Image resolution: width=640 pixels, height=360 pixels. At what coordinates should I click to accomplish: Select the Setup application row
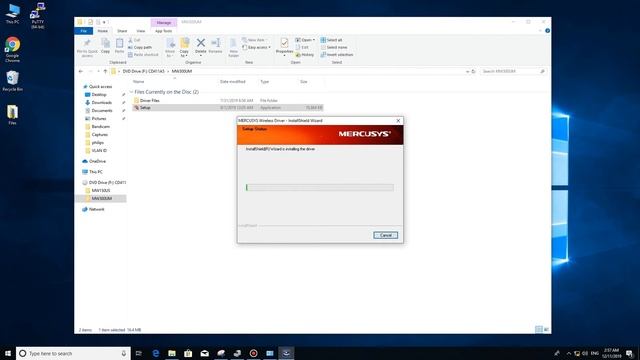tap(227, 108)
